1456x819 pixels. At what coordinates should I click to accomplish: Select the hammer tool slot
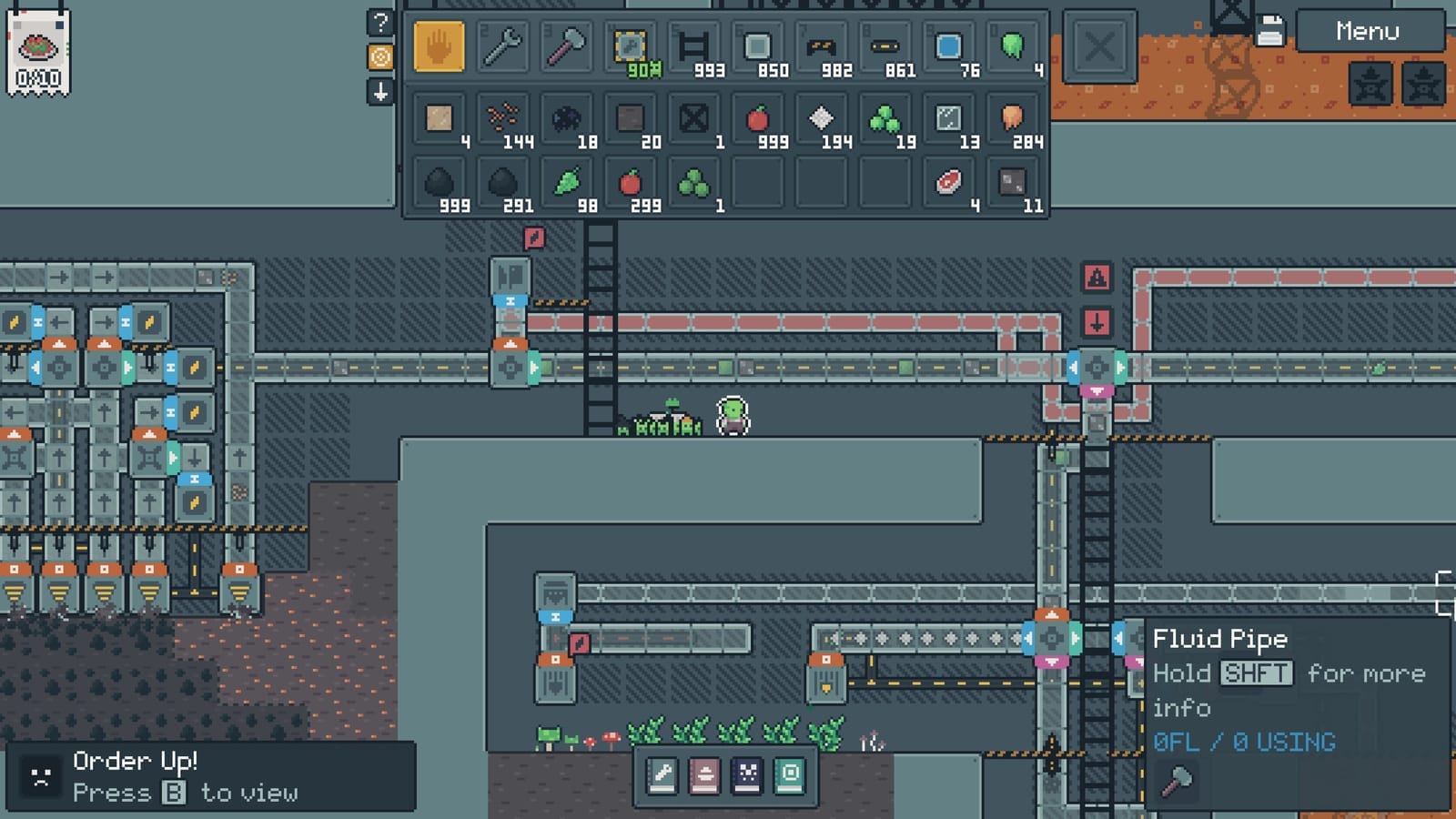[566, 46]
